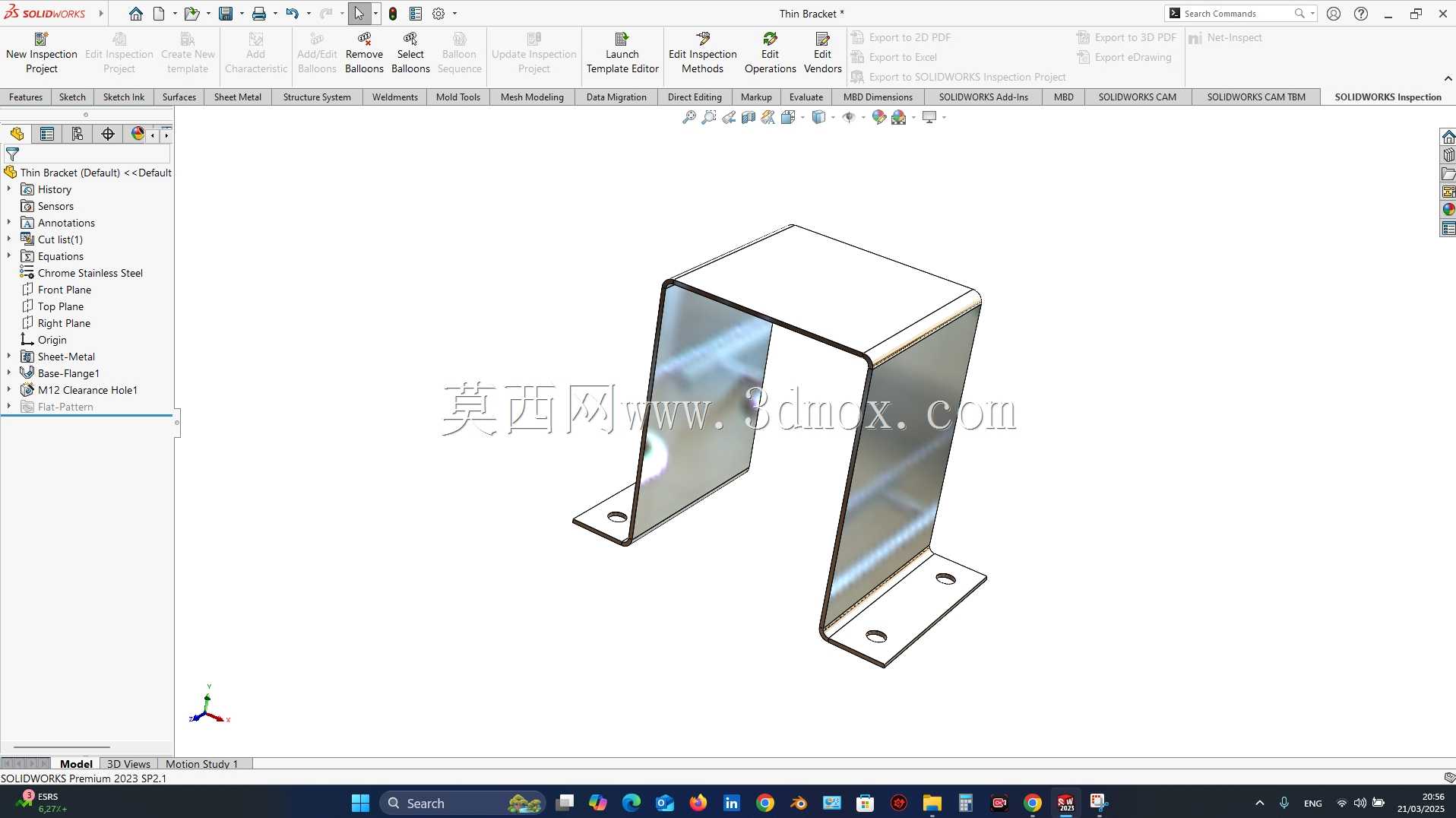
Task: Open Motion Study 1 tab
Action: (x=201, y=764)
